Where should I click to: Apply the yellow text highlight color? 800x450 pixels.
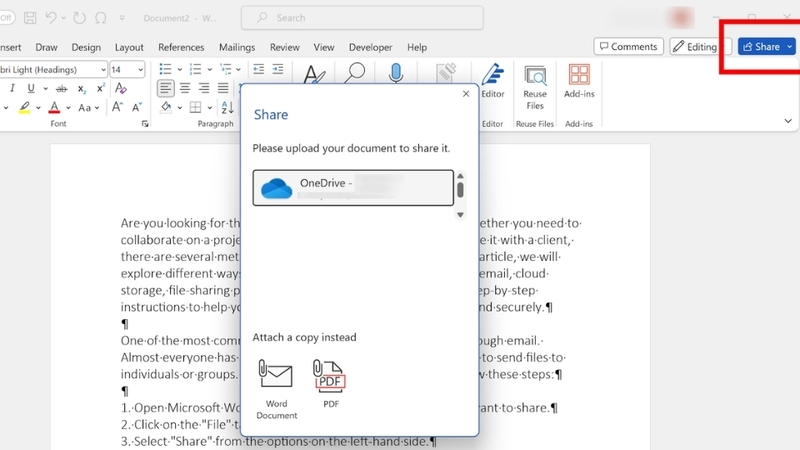click(x=24, y=107)
